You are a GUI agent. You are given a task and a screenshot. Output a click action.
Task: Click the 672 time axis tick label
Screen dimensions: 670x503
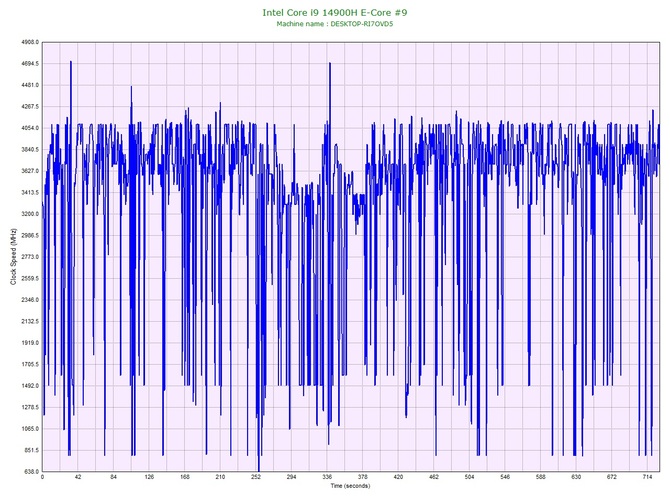pos(612,477)
